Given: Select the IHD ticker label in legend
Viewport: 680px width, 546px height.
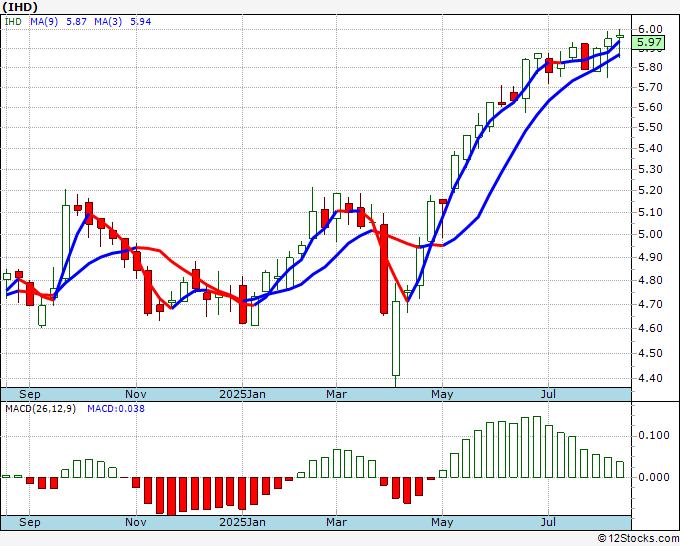Looking at the screenshot, I should coord(13,22).
